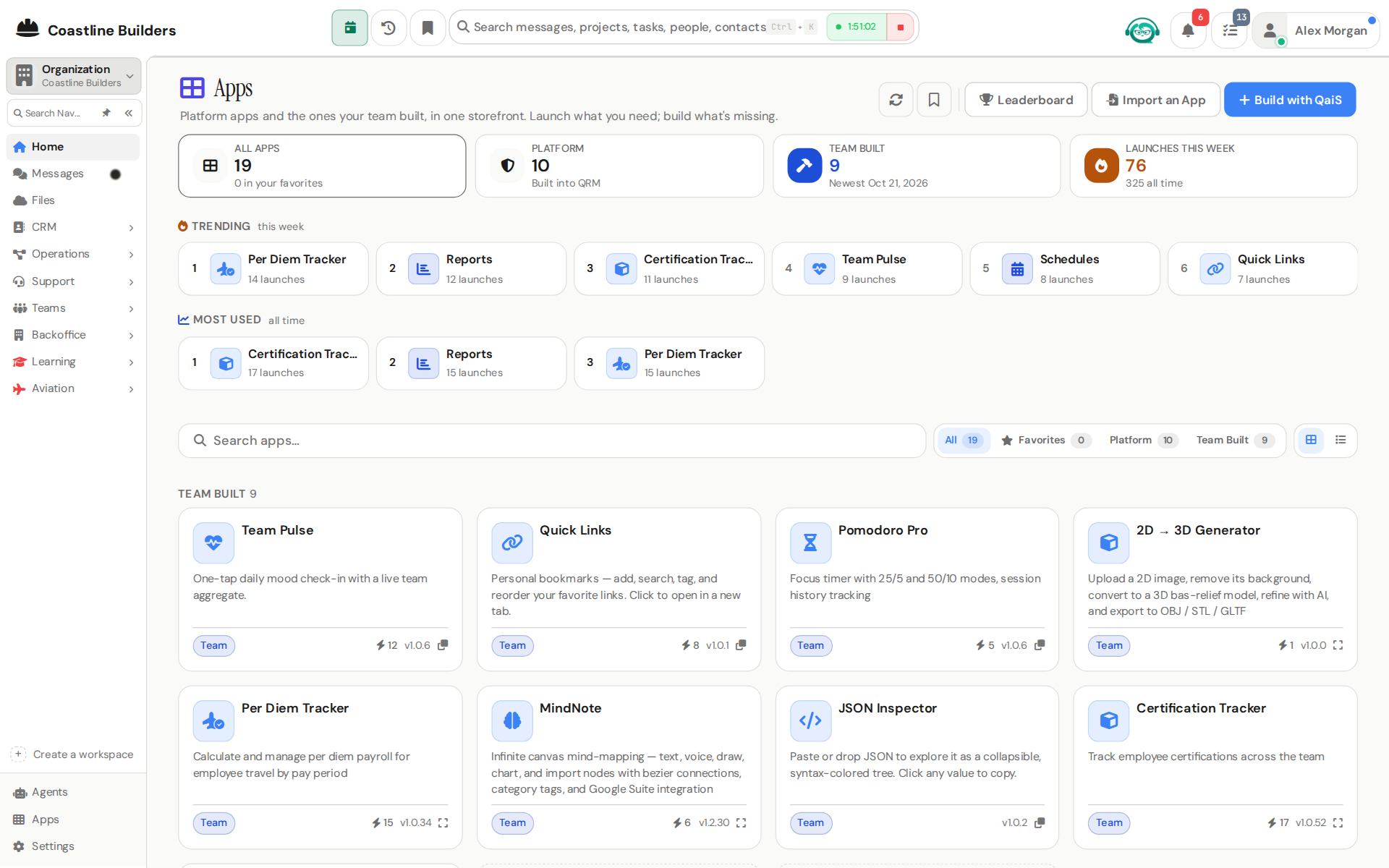Open Team Pulse in new window icon

coord(443,644)
